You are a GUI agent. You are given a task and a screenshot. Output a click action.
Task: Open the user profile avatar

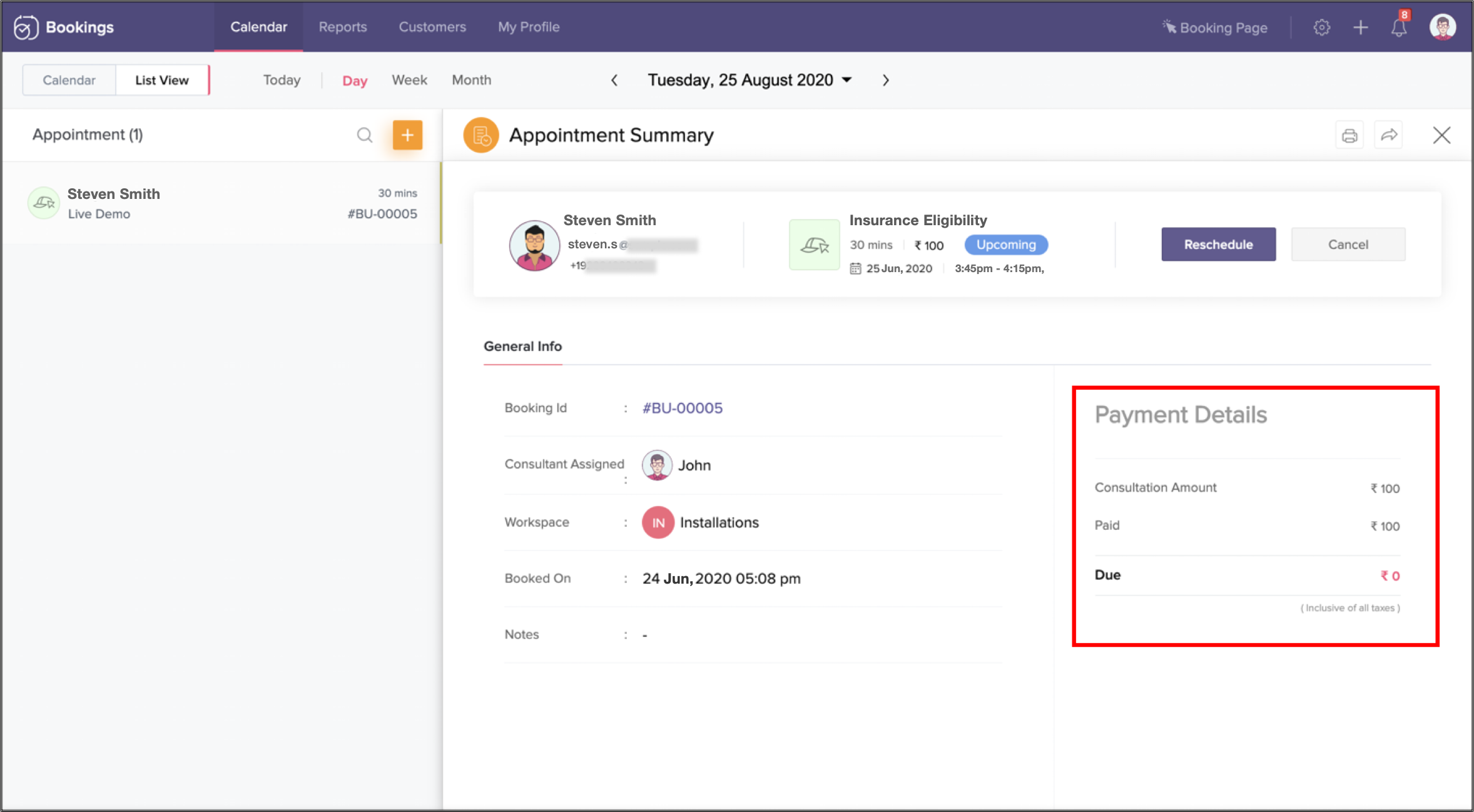pos(1442,28)
